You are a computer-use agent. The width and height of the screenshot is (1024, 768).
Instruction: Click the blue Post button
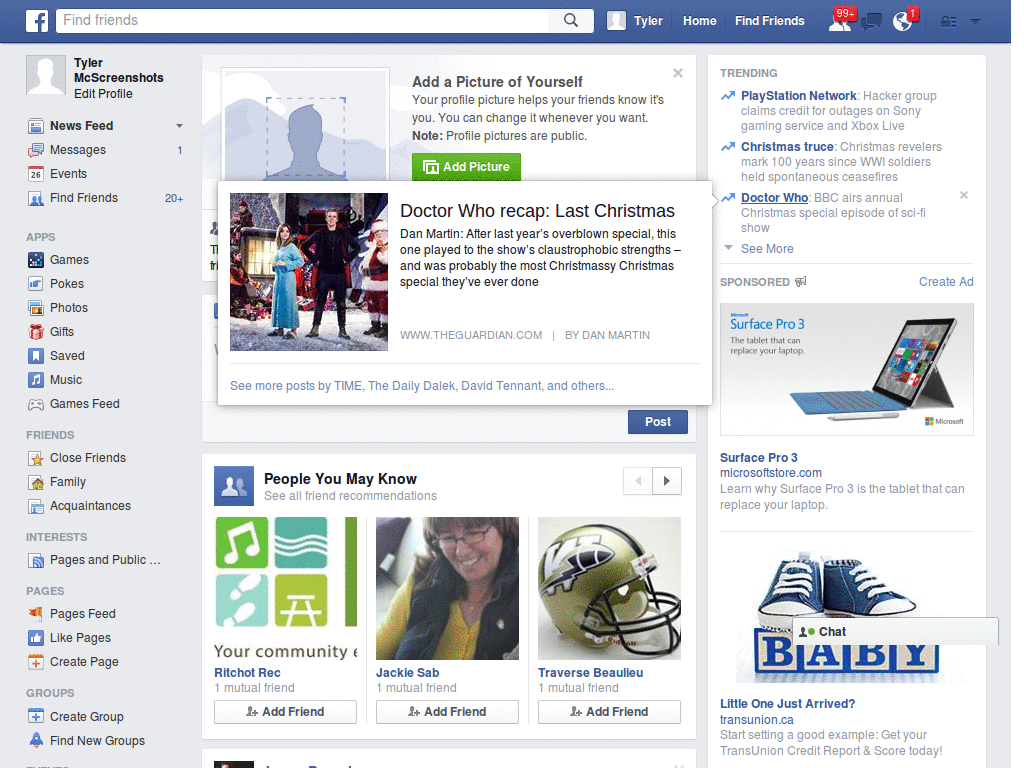pos(658,422)
